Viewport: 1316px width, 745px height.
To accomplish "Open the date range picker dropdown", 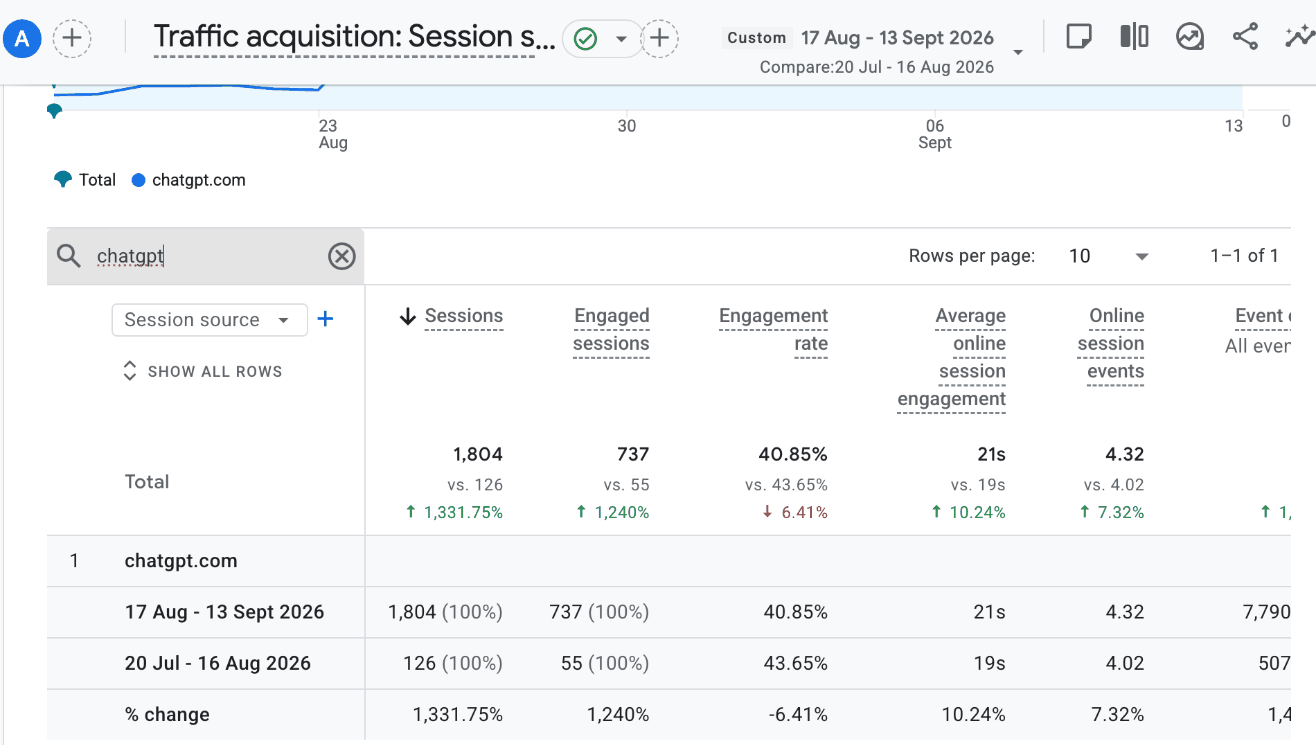I will (1018, 52).
